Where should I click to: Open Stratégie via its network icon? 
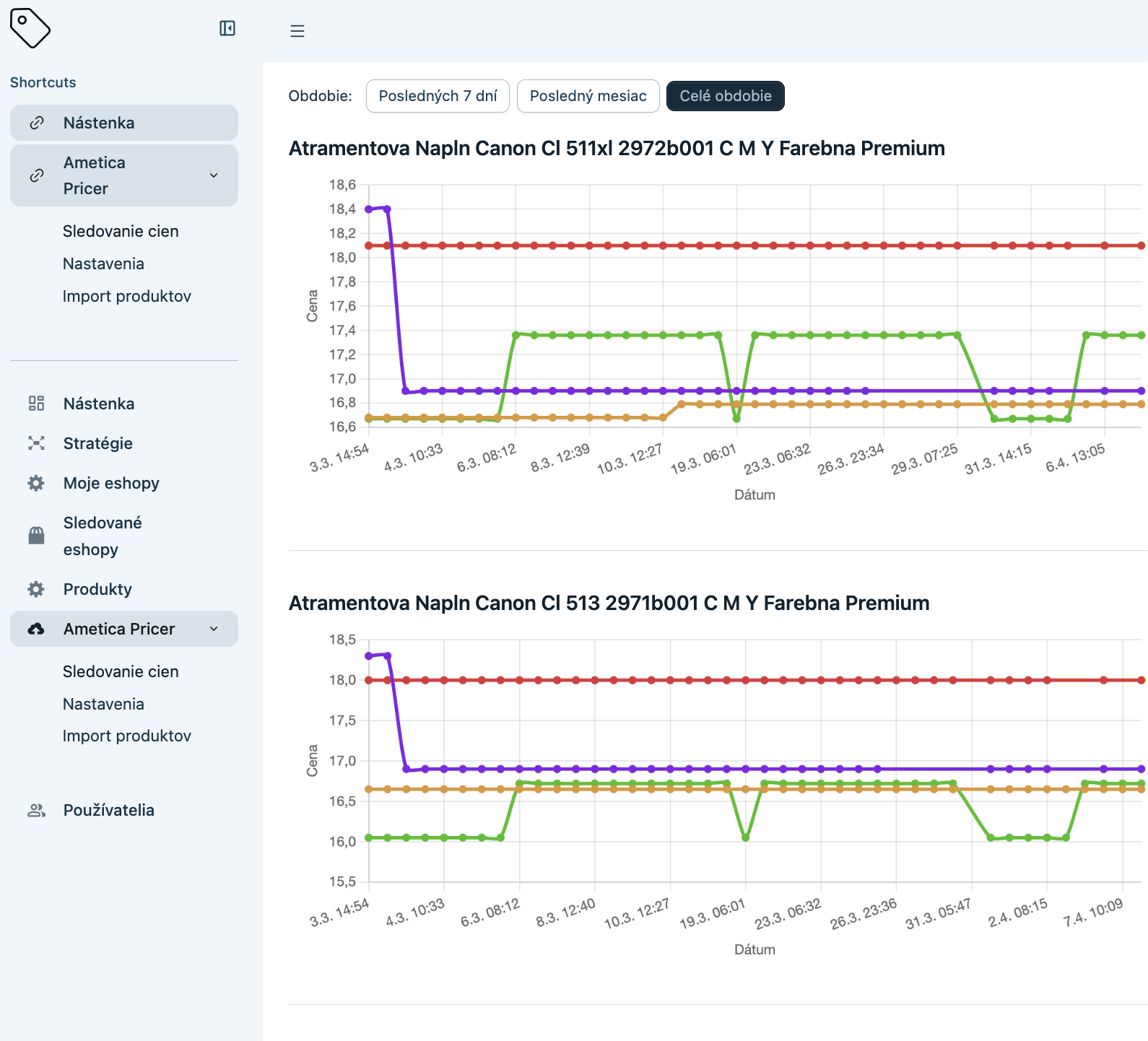tap(36, 443)
